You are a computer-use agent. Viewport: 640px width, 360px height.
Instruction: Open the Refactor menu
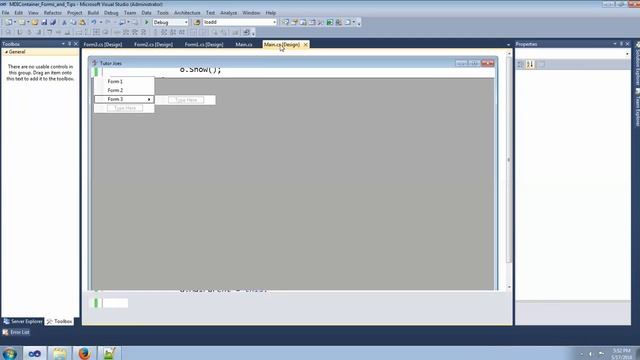click(x=53, y=13)
